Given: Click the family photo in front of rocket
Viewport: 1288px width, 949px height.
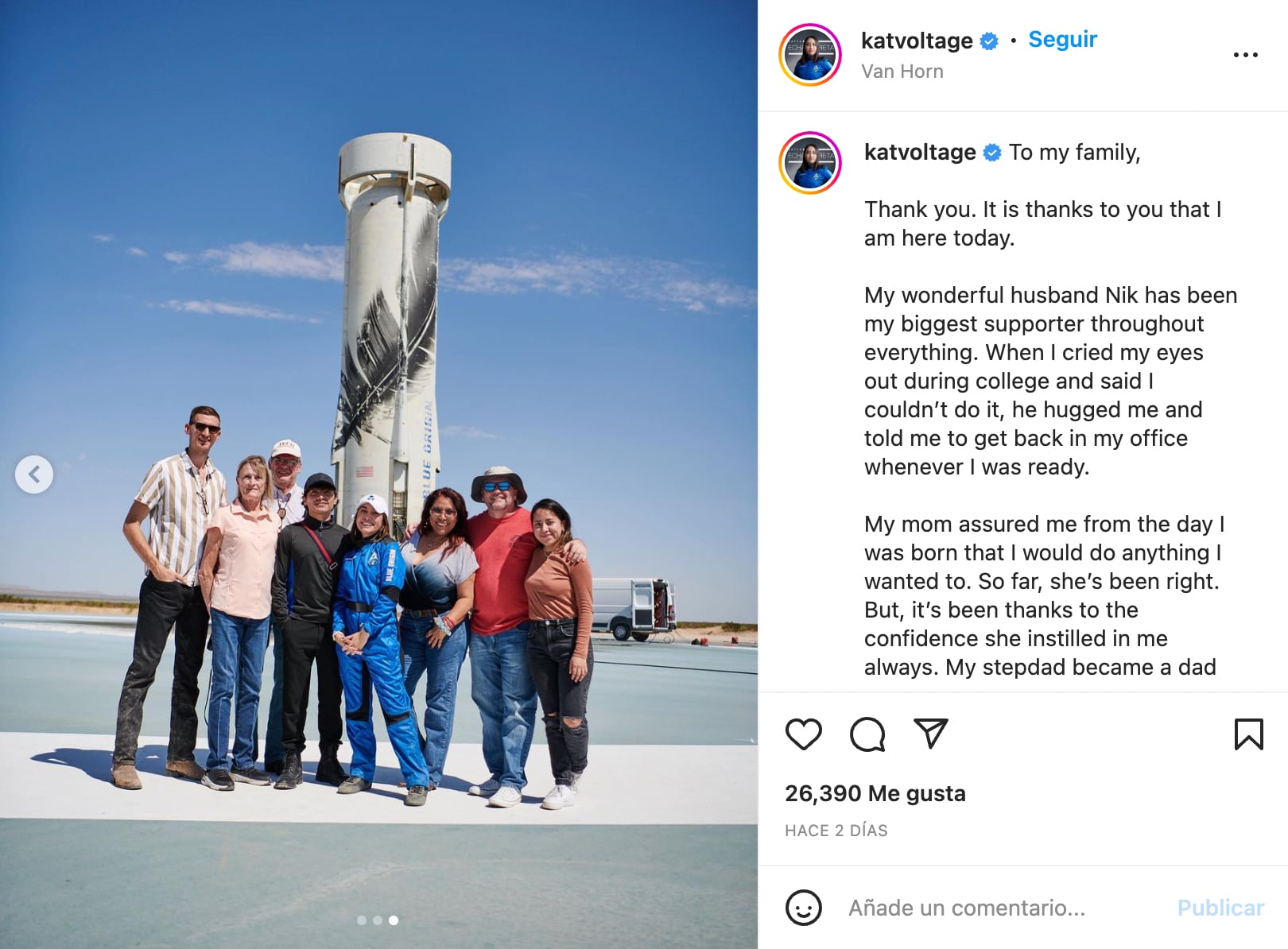Looking at the screenshot, I should tap(378, 474).
